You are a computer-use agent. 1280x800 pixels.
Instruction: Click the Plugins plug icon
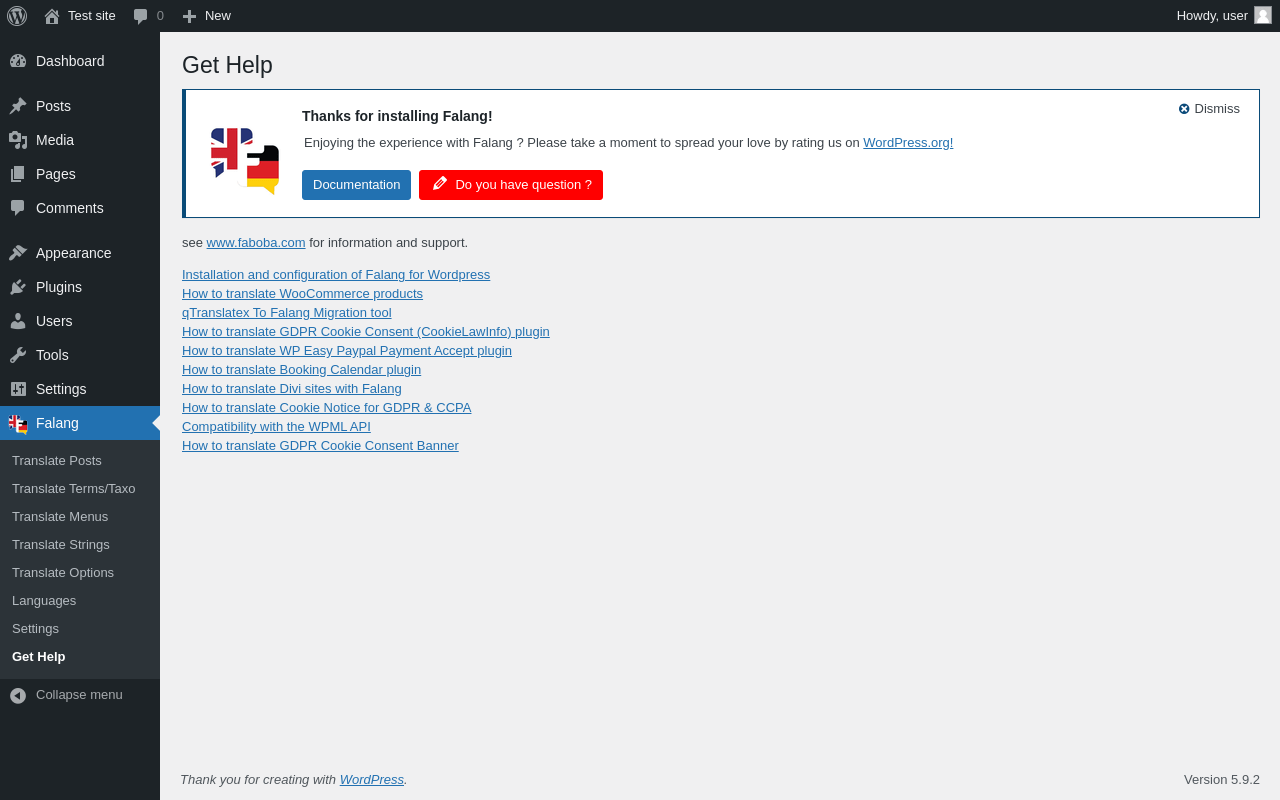click(18, 287)
